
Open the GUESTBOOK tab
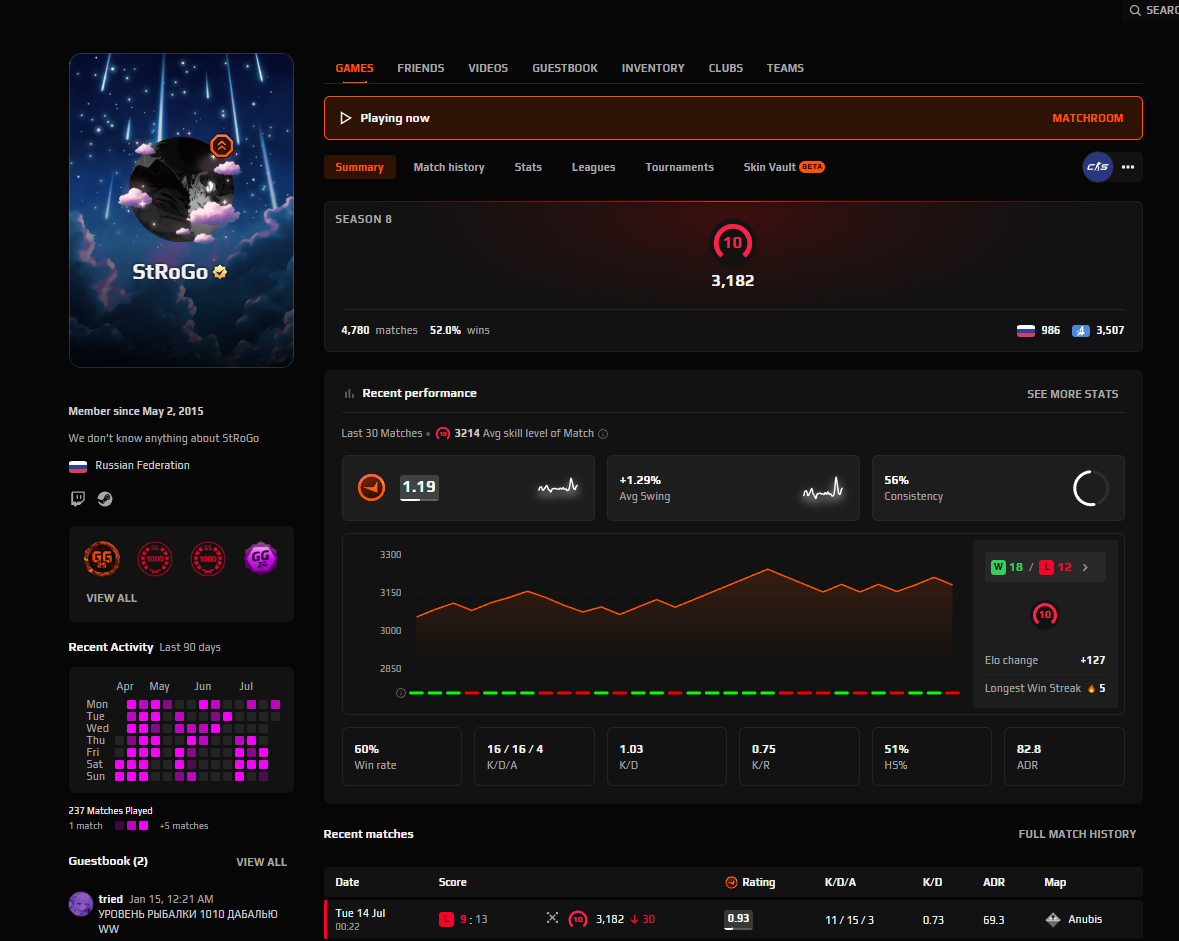565,68
